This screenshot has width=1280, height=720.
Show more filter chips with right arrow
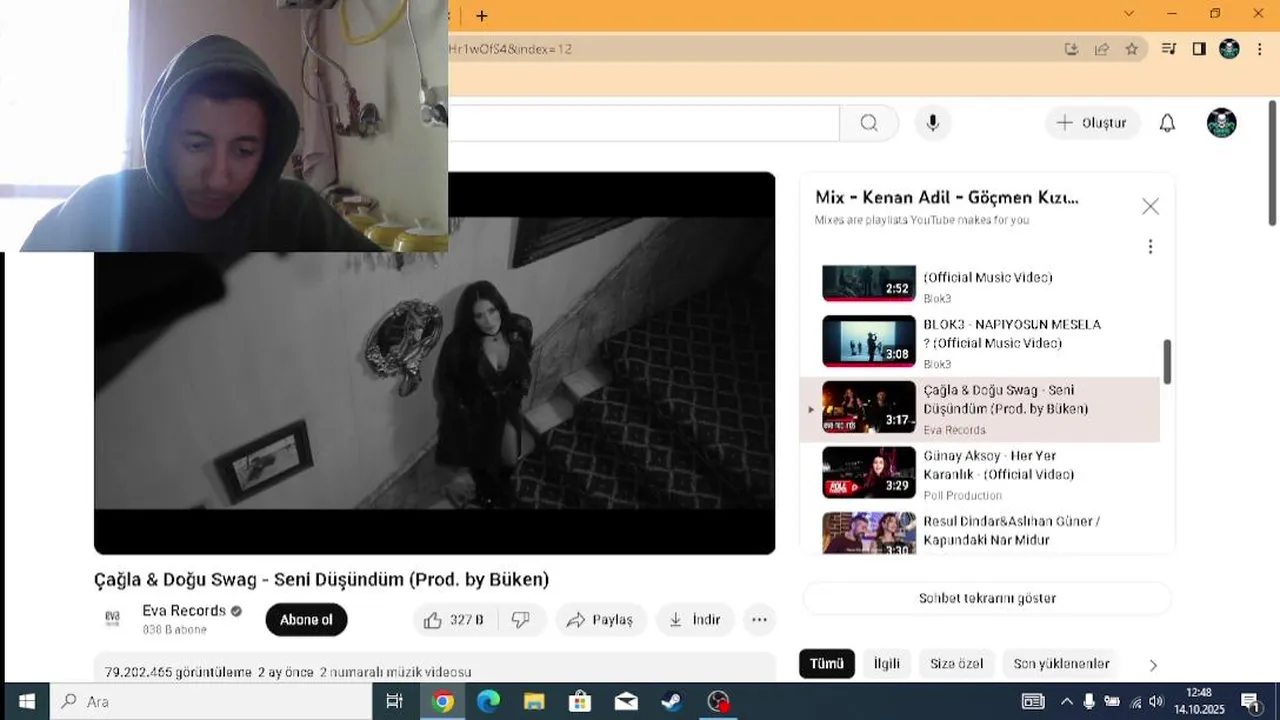[1153, 665]
